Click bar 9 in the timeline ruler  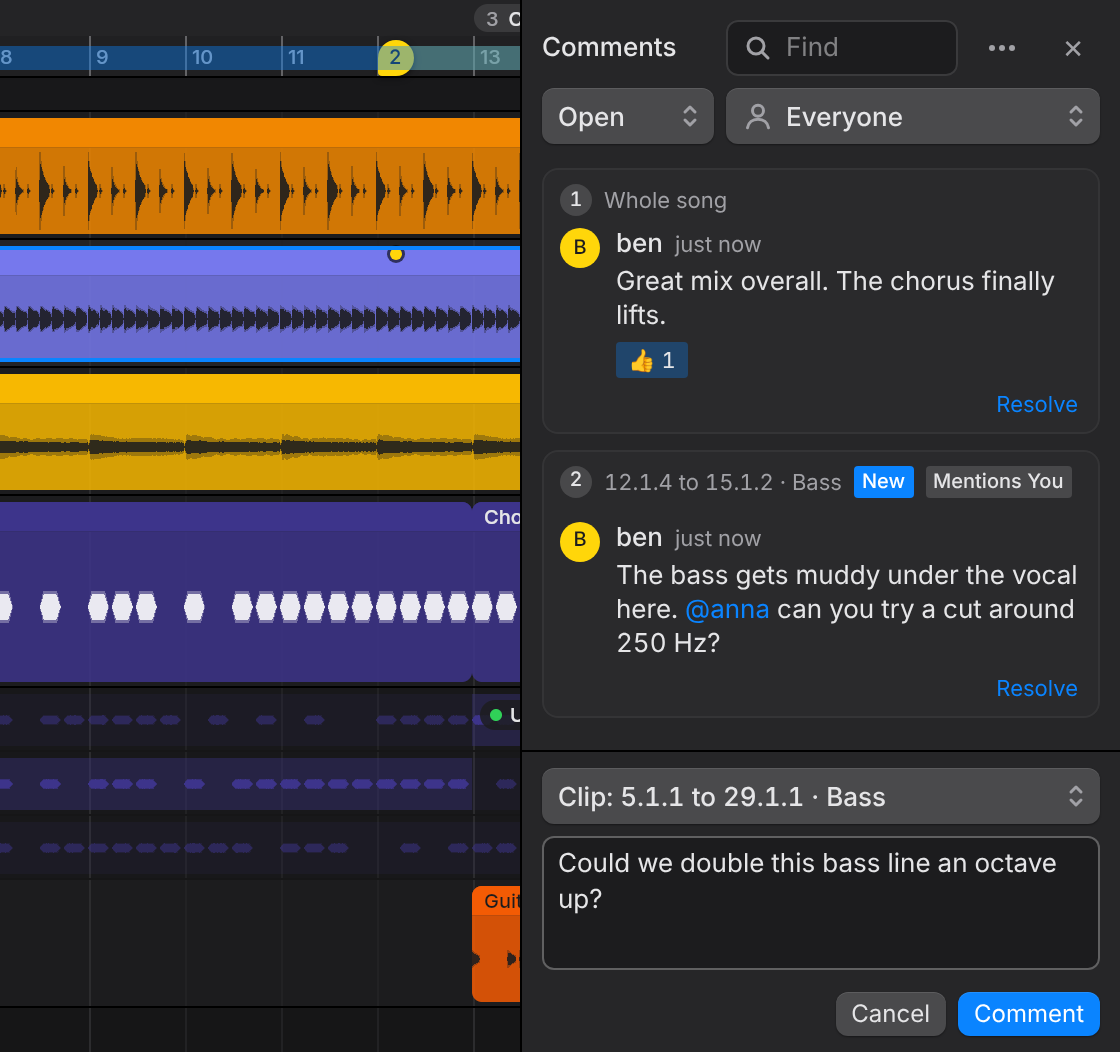point(102,57)
